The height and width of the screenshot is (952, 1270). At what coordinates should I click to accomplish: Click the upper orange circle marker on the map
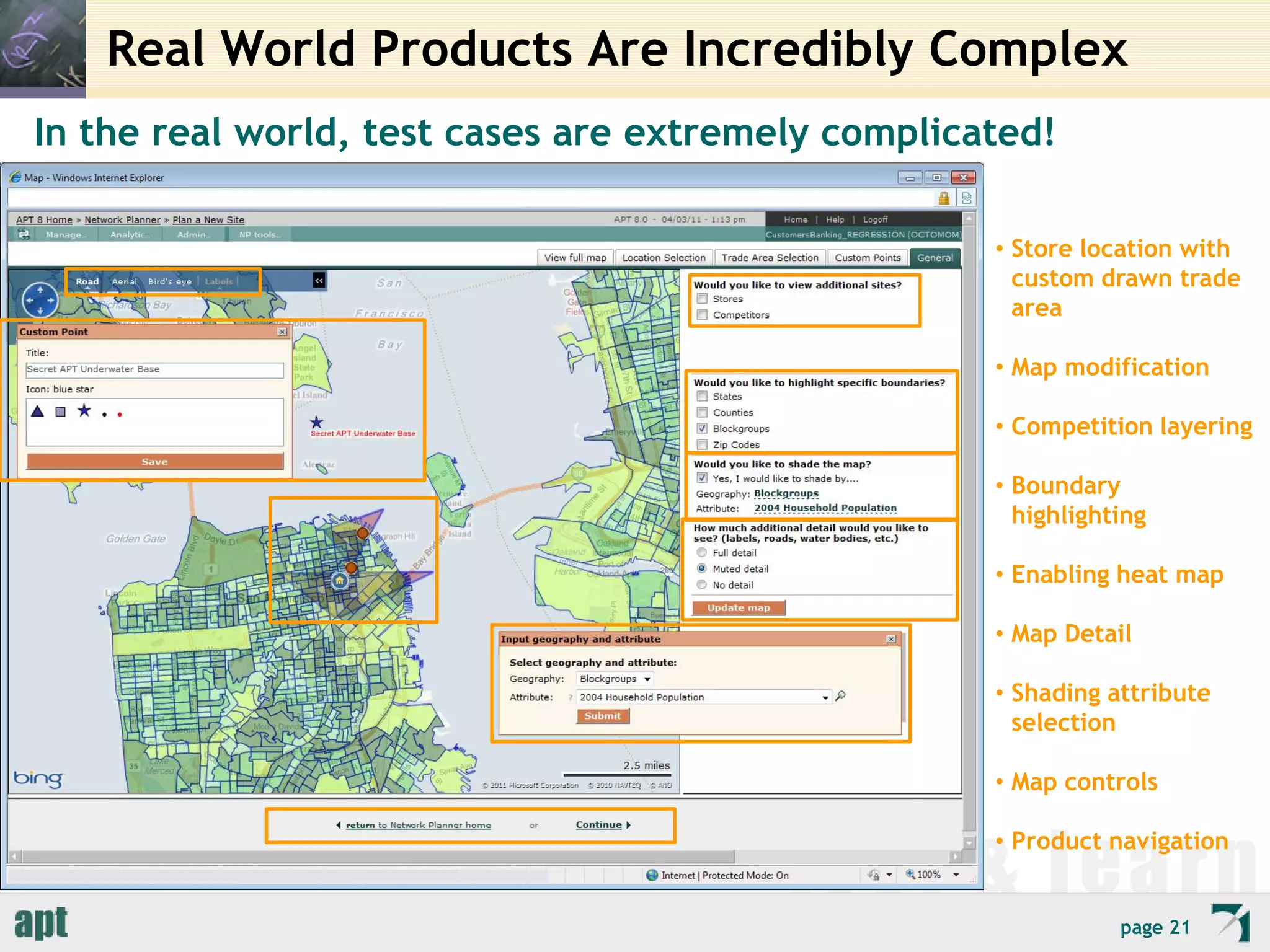tap(363, 533)
